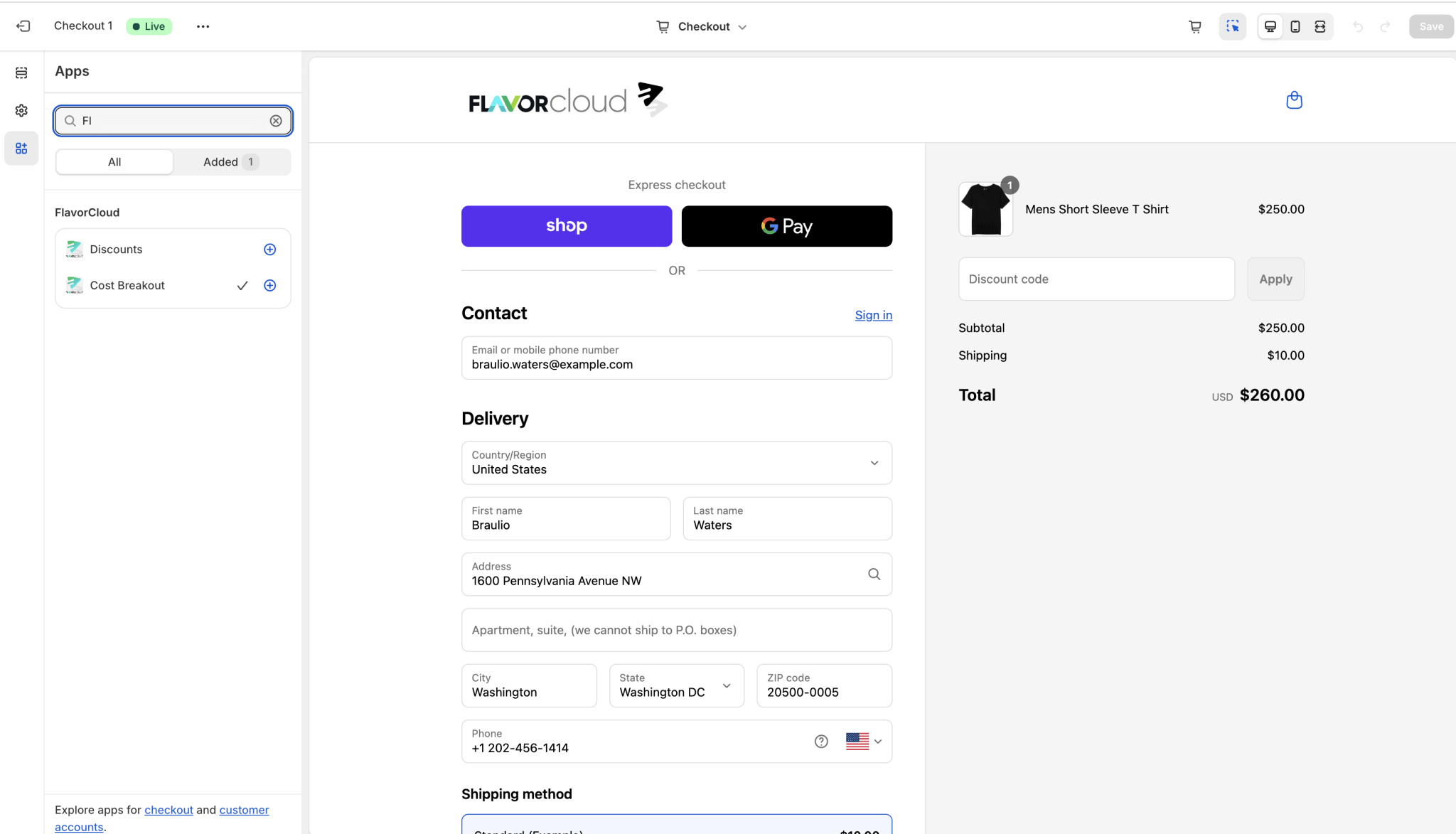This screenshot has width=1456, height=834.
Task: Select the Apps panel icon in sidebar
Action: point(21,148)
